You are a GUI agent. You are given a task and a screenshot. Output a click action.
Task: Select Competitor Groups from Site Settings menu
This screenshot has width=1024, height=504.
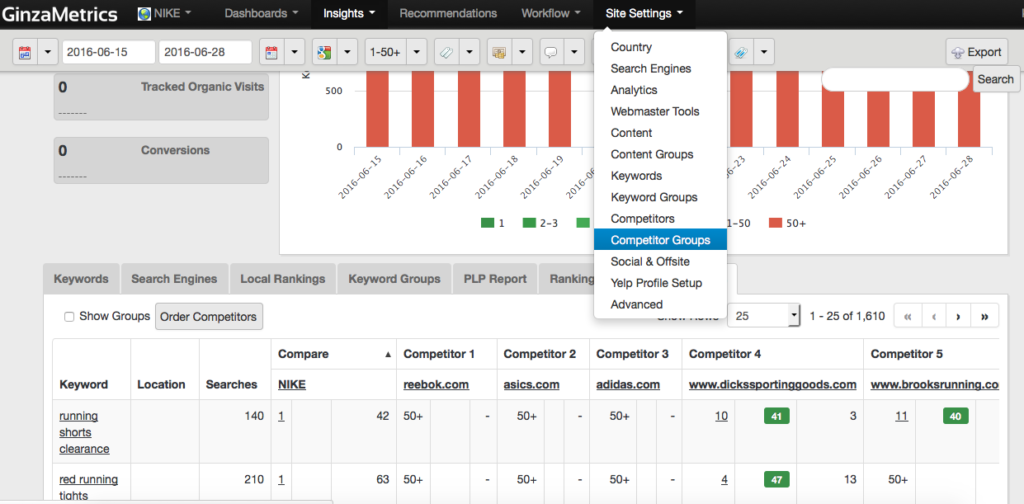click(660, 240)
